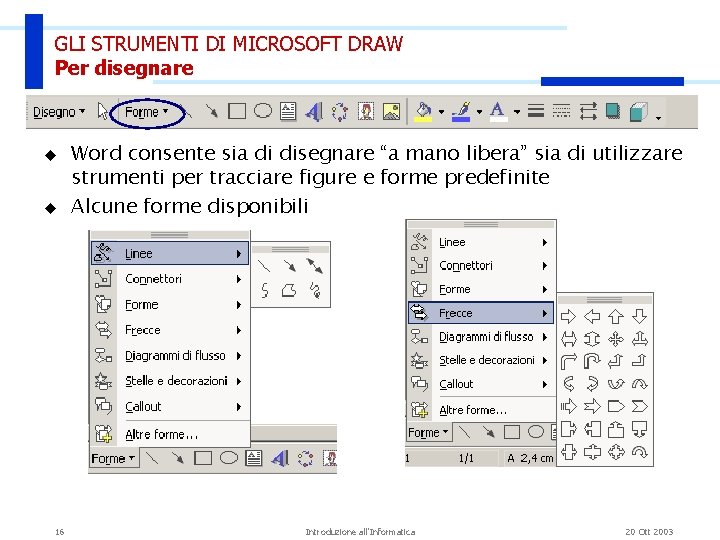Open Diagrammi di flusso in right menu
Image resolution: width=720 pixels, height=540 pixels.
pos(481,337)
